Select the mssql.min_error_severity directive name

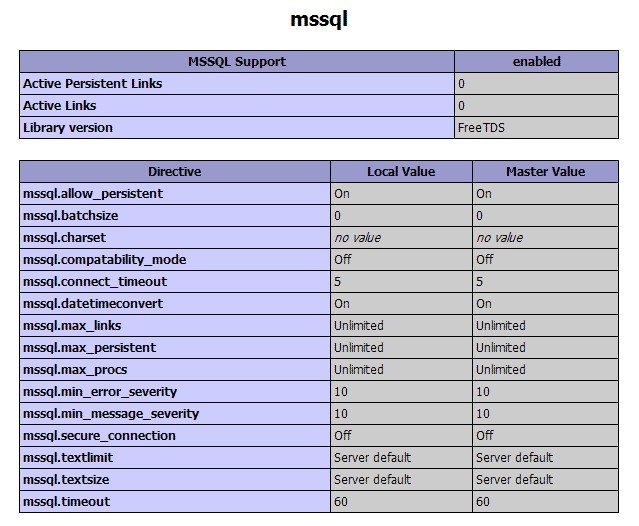click(100, 392)
